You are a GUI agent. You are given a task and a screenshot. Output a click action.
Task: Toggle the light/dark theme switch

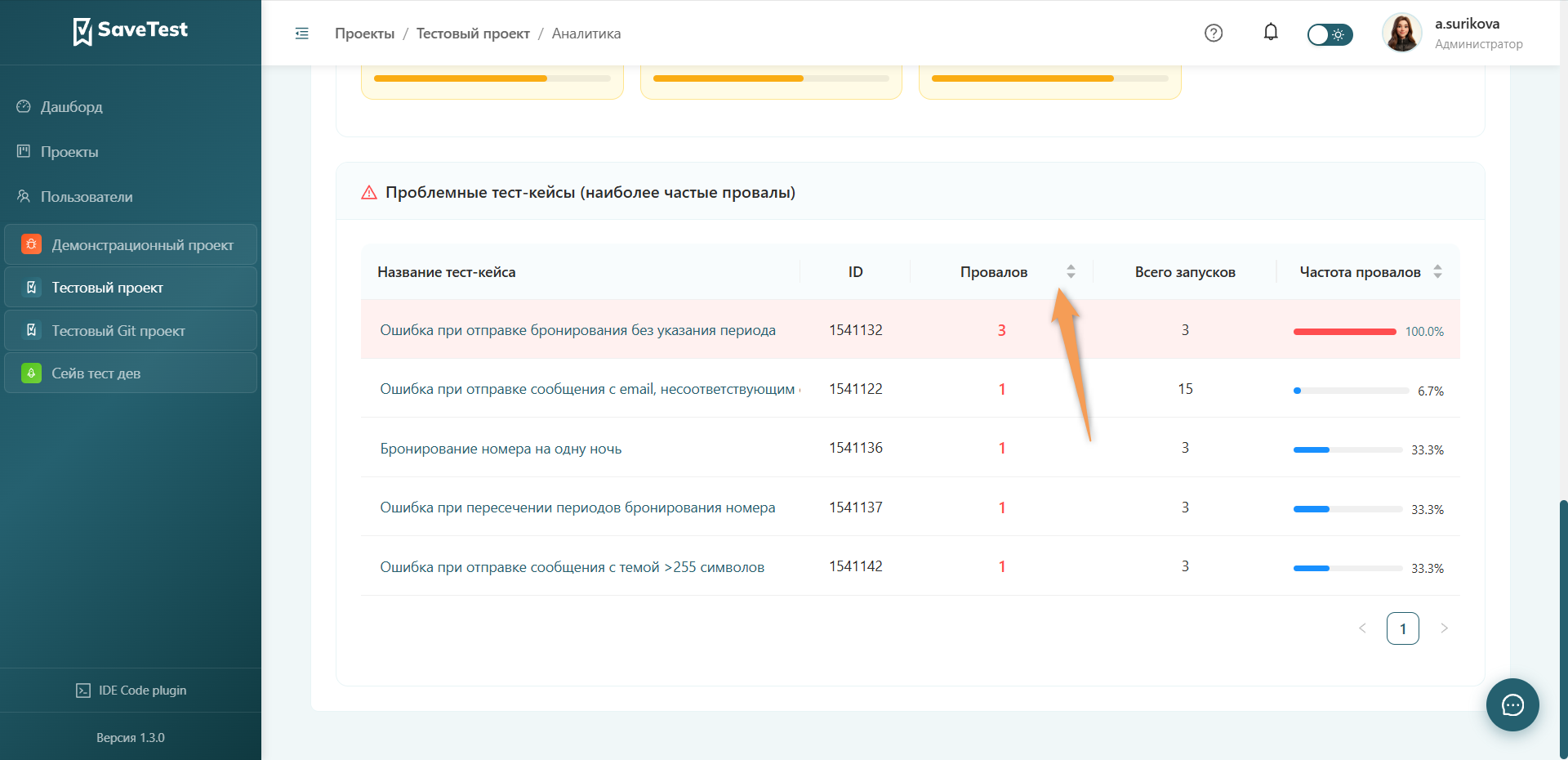1330,34
